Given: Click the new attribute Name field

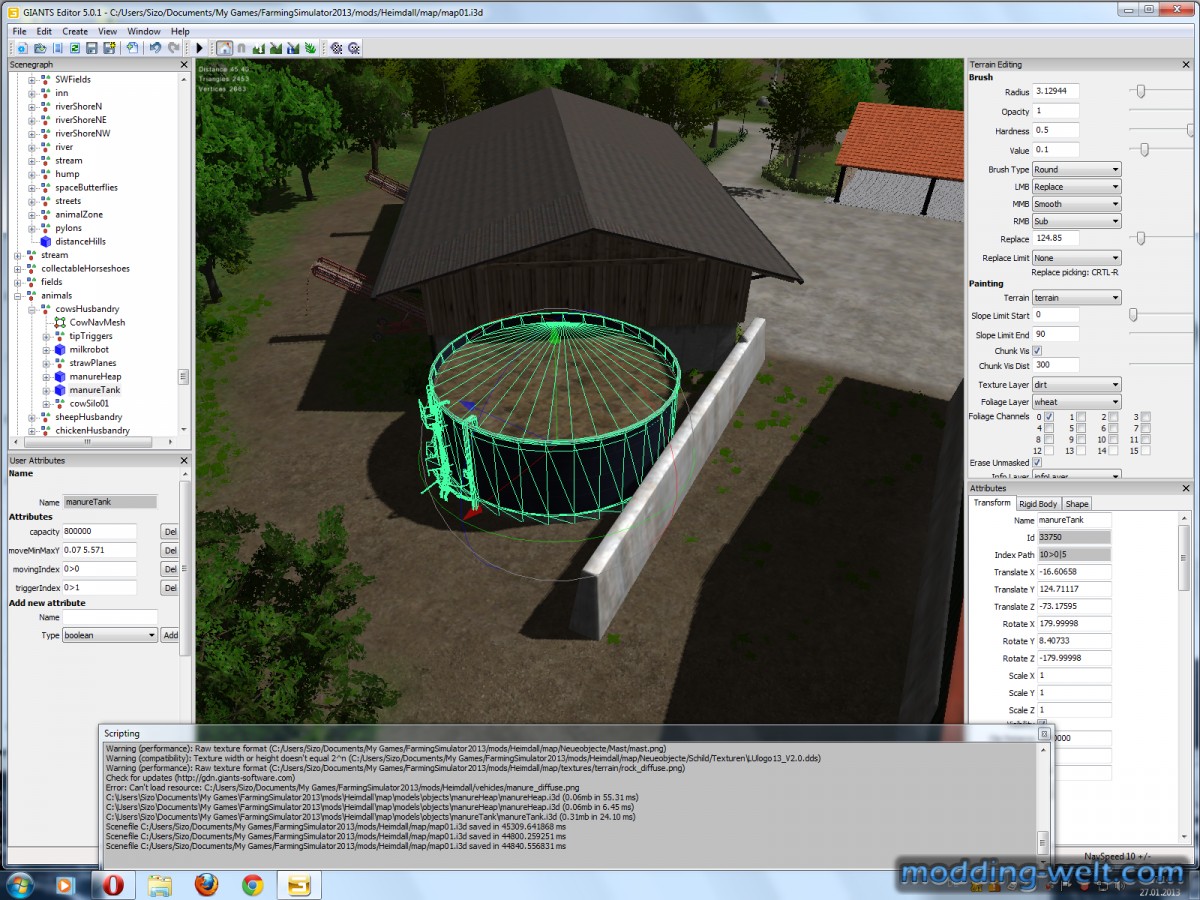Looking at the screenshot, I should point(110,617).
